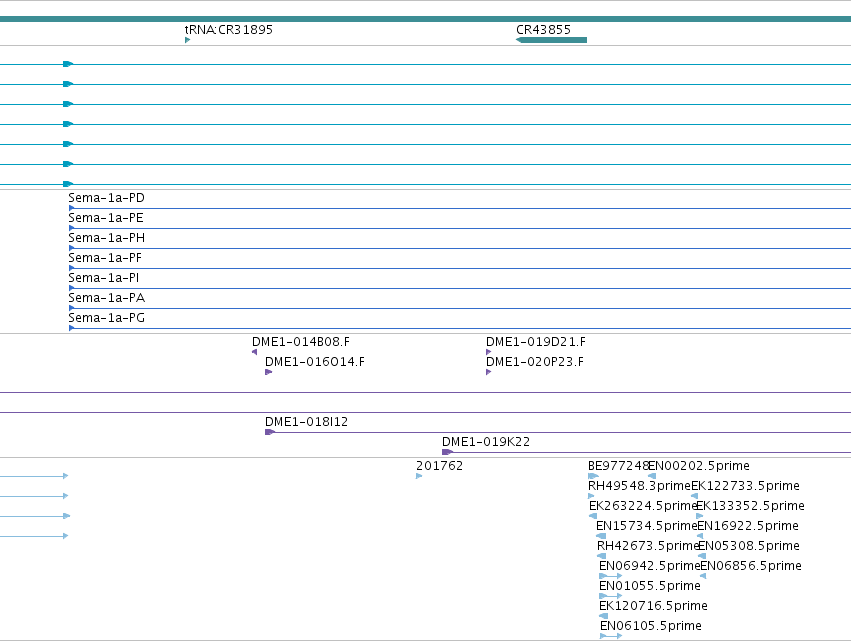851x641 pixels.
Task: Click the Sema-1a-PD transcript label
Action: [106, 198]
